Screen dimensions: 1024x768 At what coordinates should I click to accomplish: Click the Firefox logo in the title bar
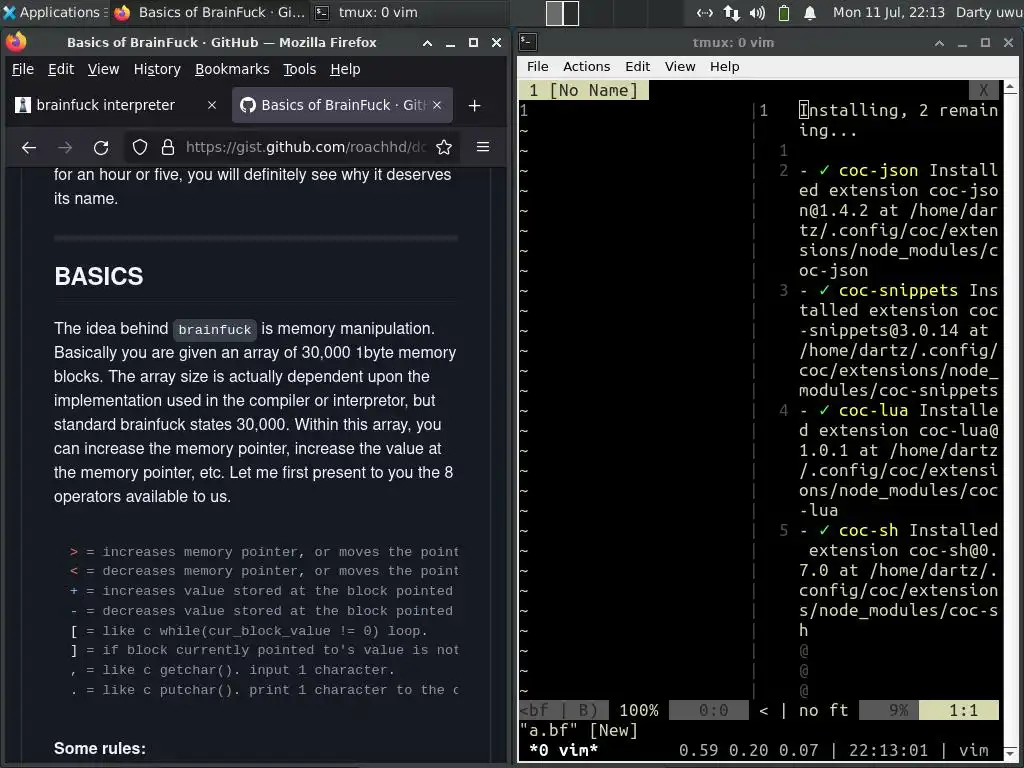pyautogui.click(x=16, y=42)
